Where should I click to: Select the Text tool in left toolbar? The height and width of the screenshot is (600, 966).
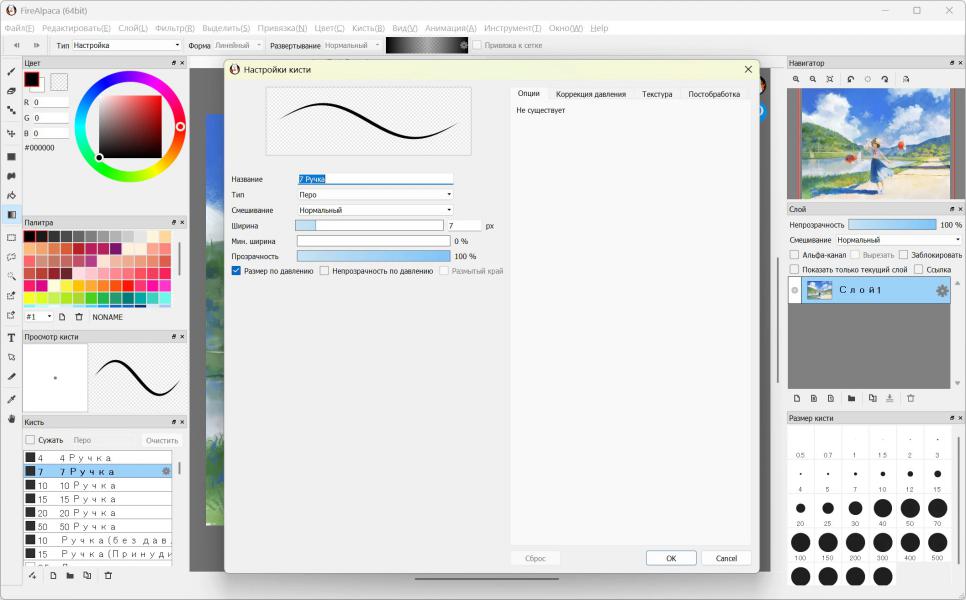click(11, 338)
